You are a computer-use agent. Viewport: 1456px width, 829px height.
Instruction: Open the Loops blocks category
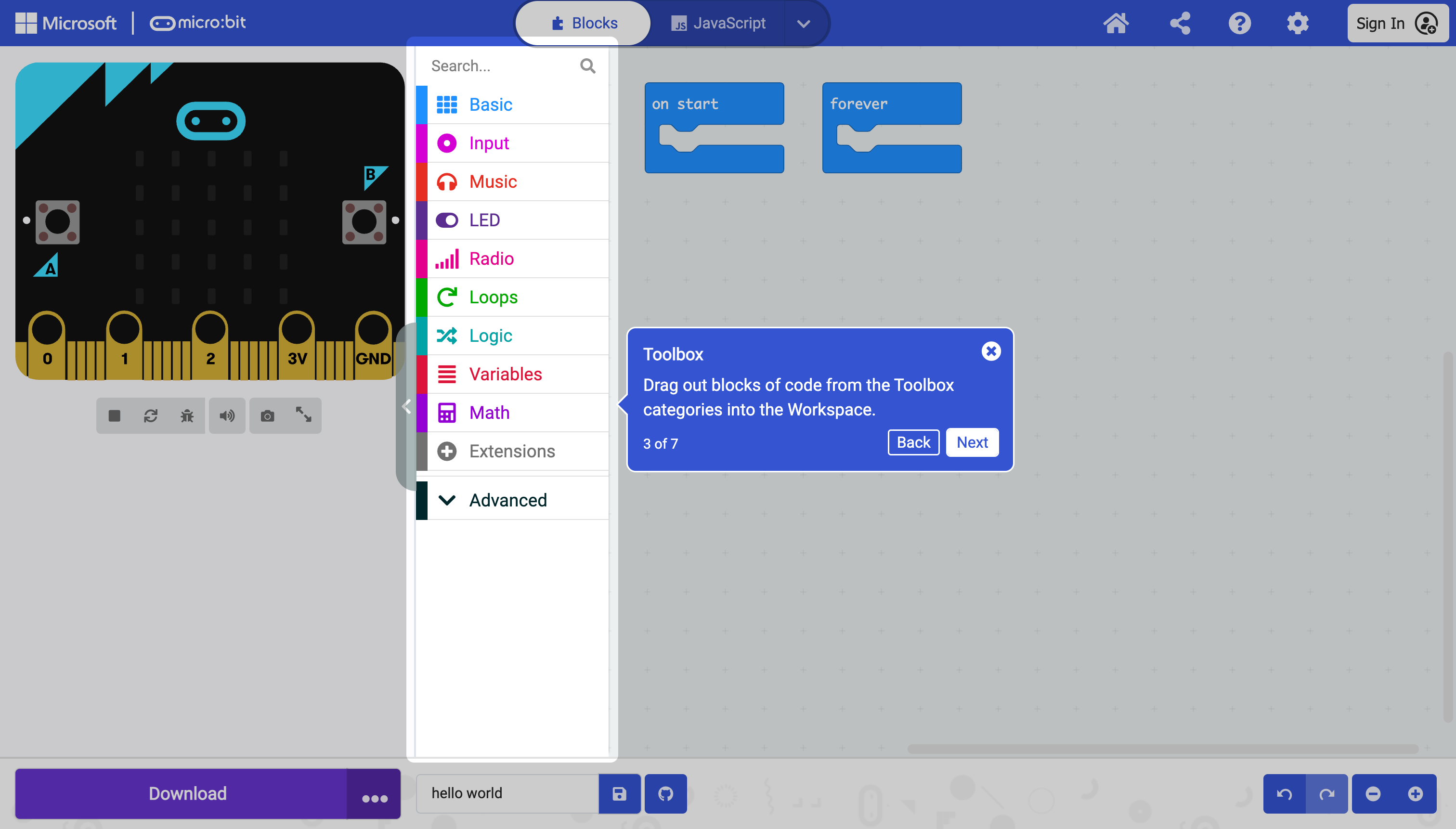pyautogui.click(x=512, y=297)
